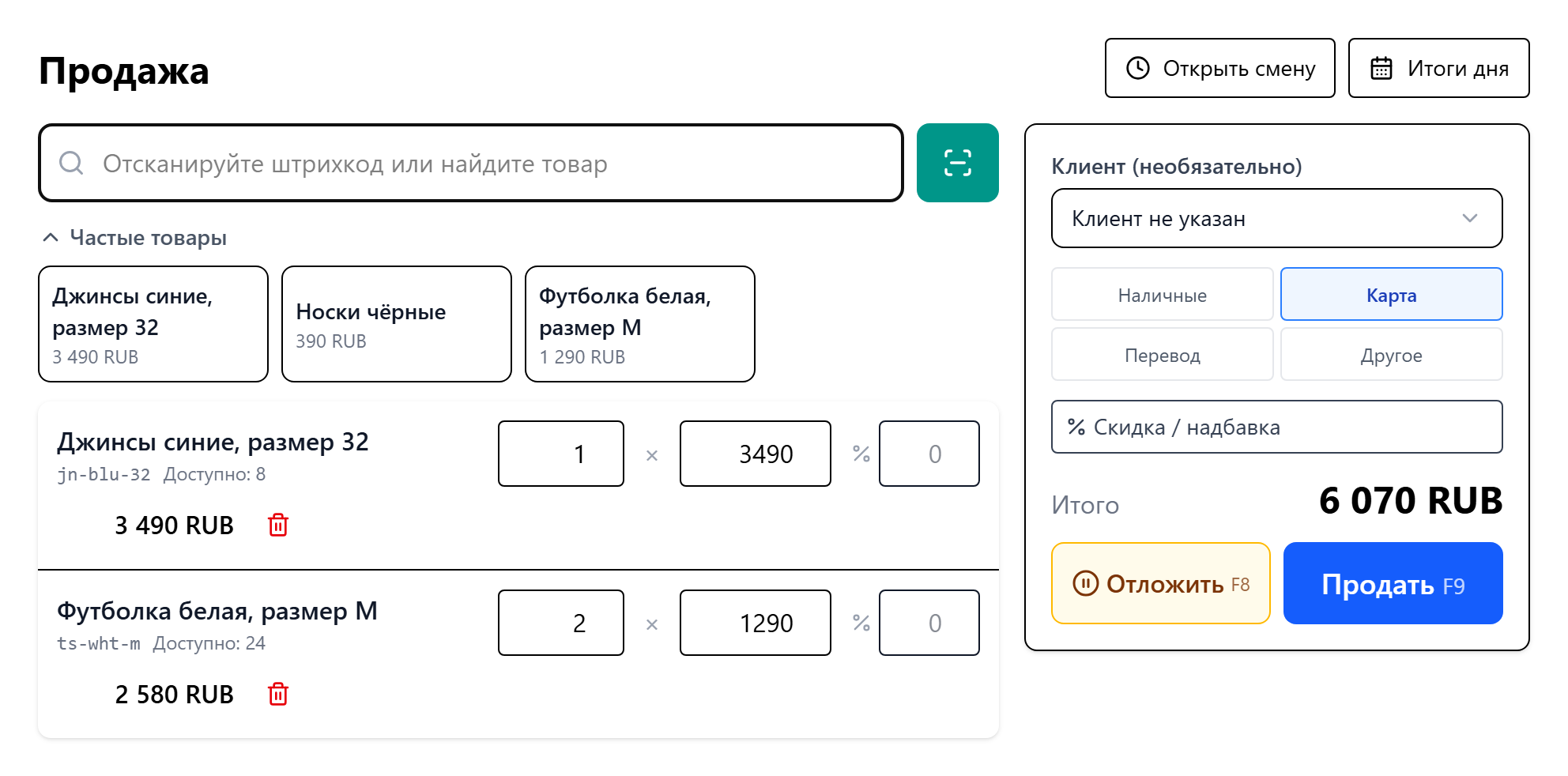Select Перевод payment method

click(x=1162, y=354)
